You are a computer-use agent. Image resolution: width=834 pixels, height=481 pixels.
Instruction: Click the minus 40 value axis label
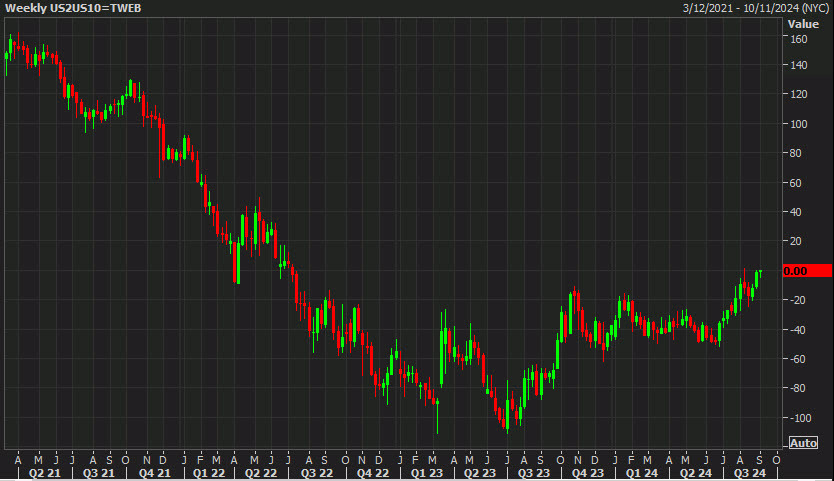pos(797,330)
